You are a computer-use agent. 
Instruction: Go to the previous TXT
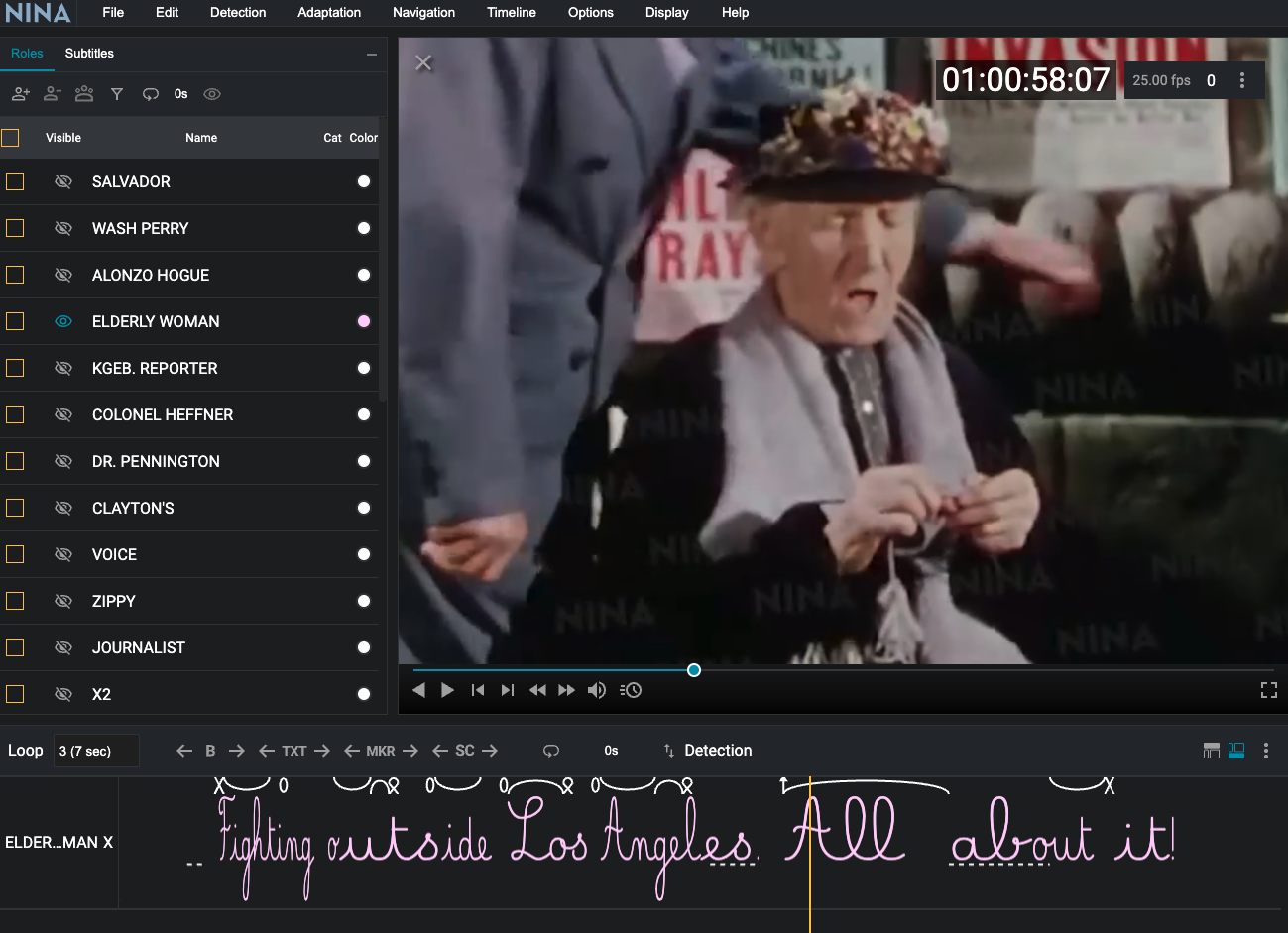(267, 751)
